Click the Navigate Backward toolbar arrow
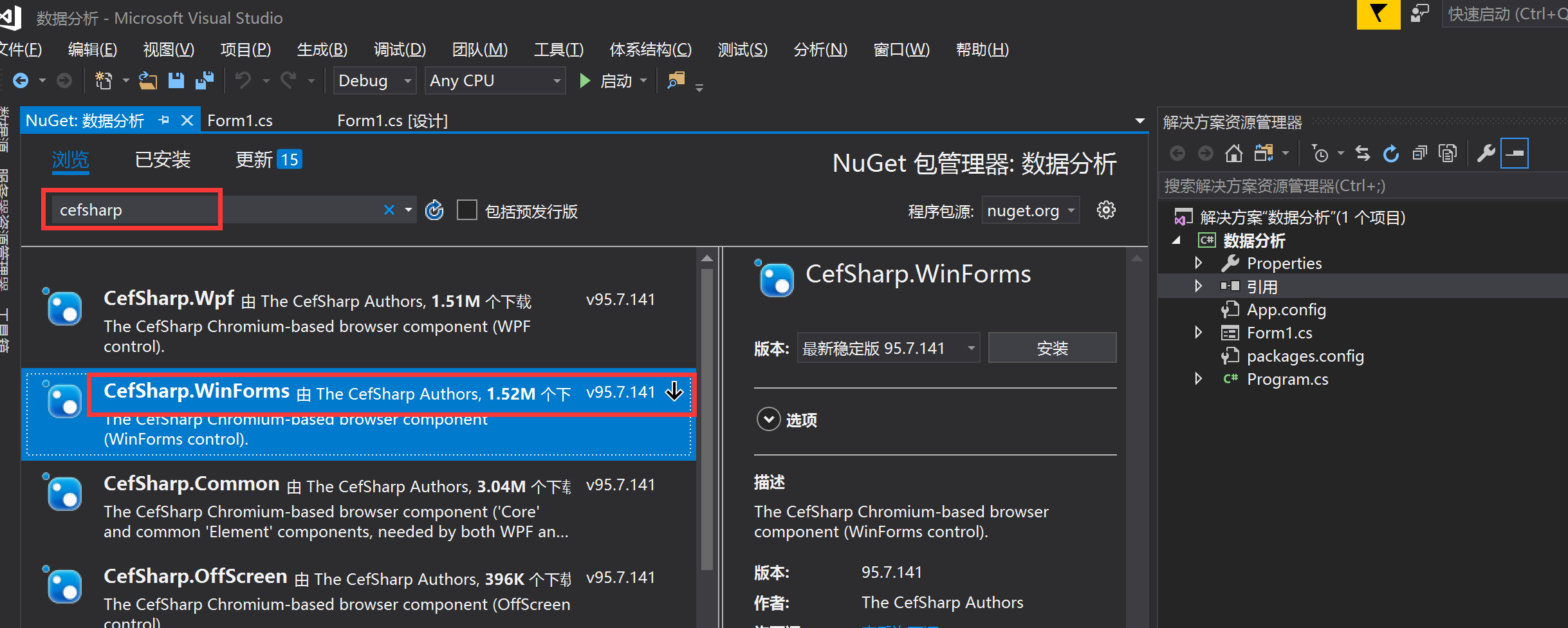Screen dimensions: 1568x628 pos(21,80)
